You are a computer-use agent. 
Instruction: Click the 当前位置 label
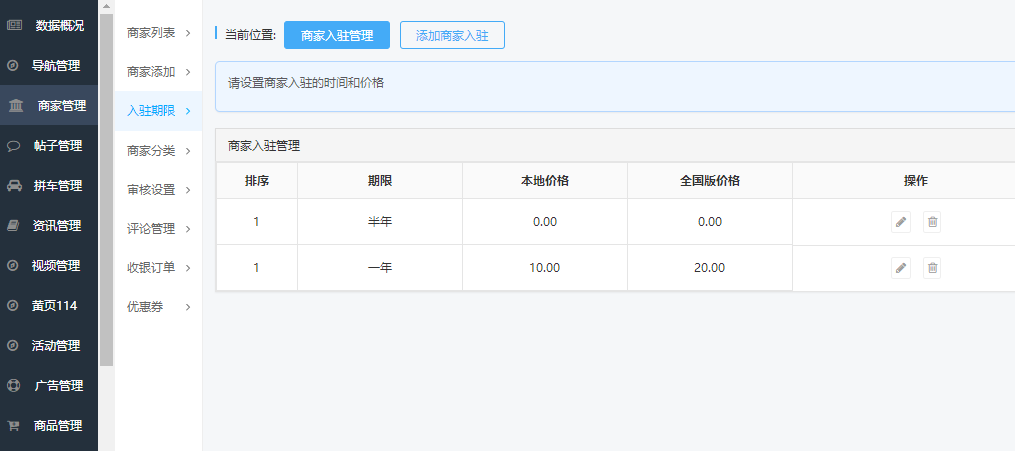pyautogui.click(x=250, y=35)
